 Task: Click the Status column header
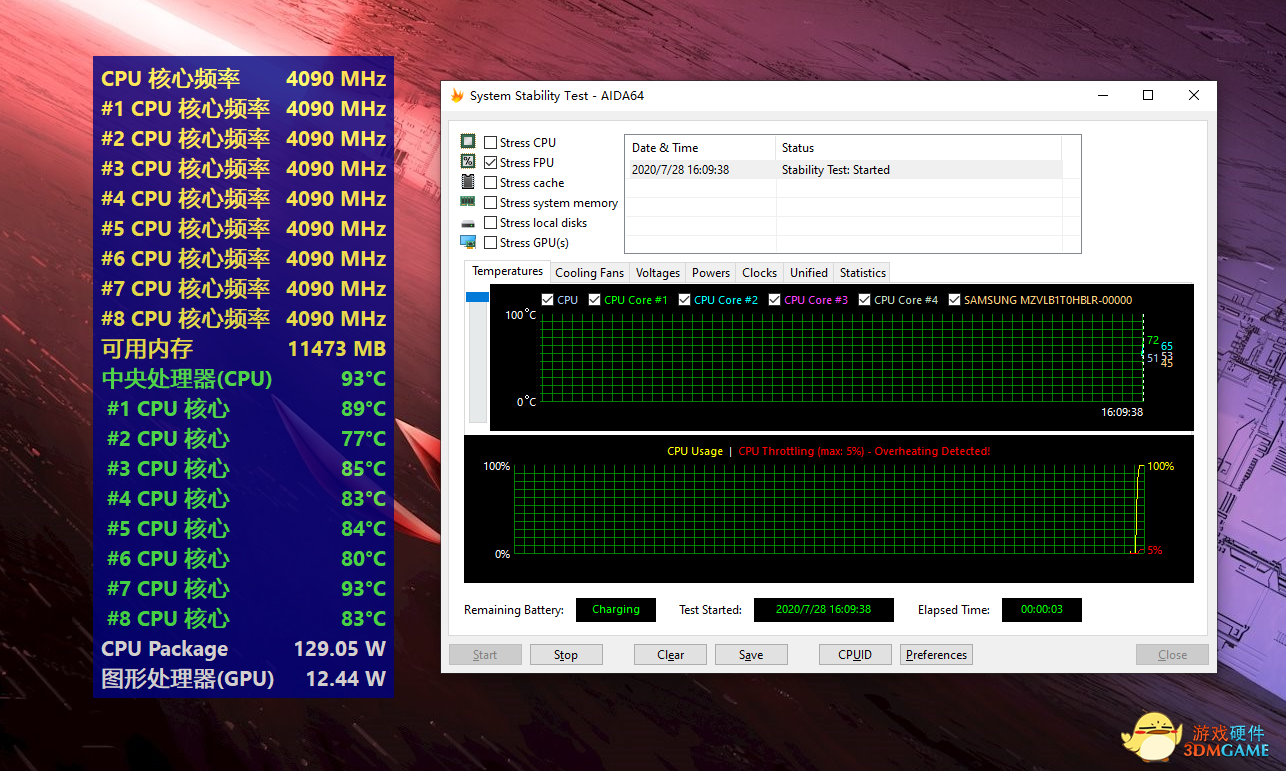point(918,148)
